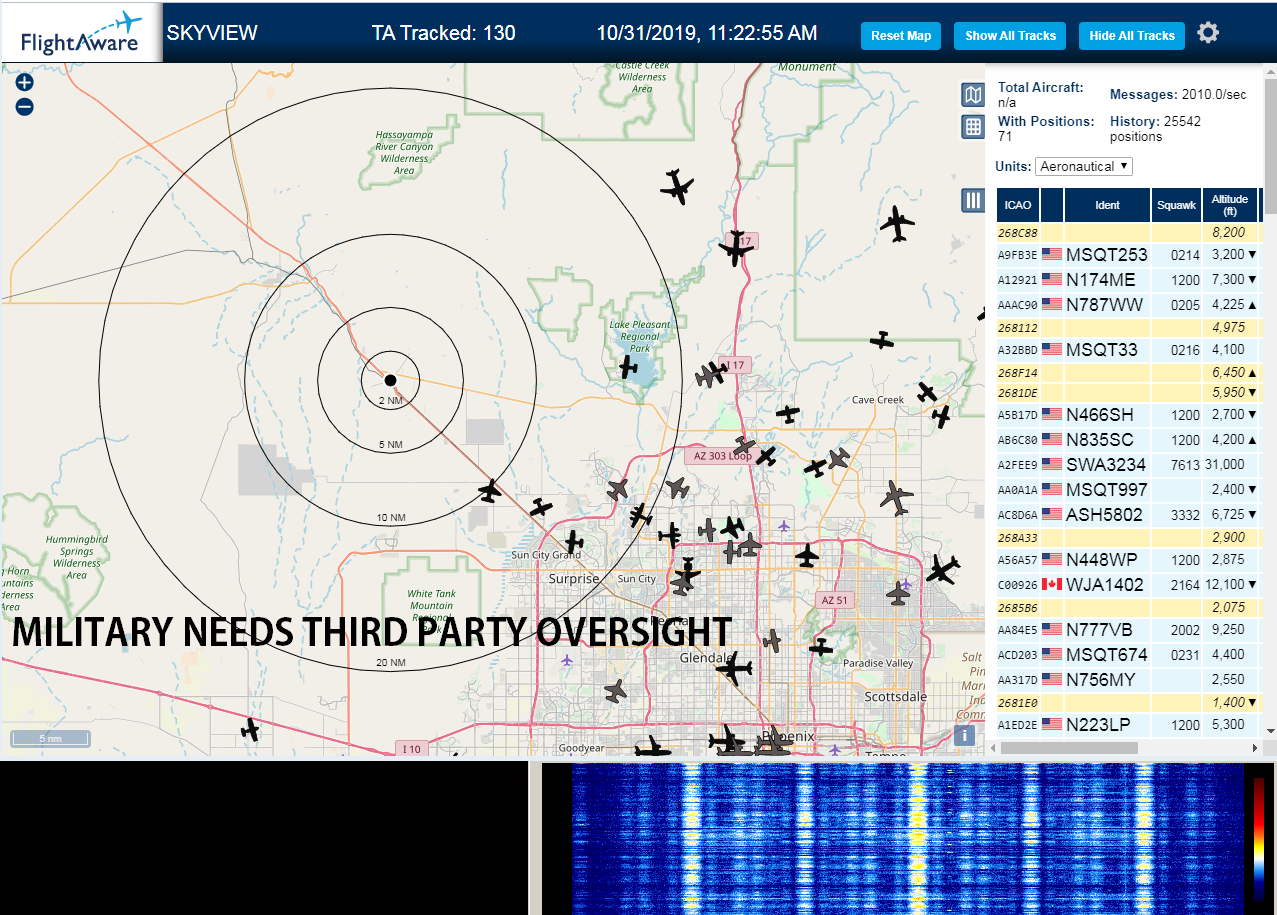Click the US flag next to SWA3234
The height and width of the screenshot is (915, 1277).
tap(1052, 464)
